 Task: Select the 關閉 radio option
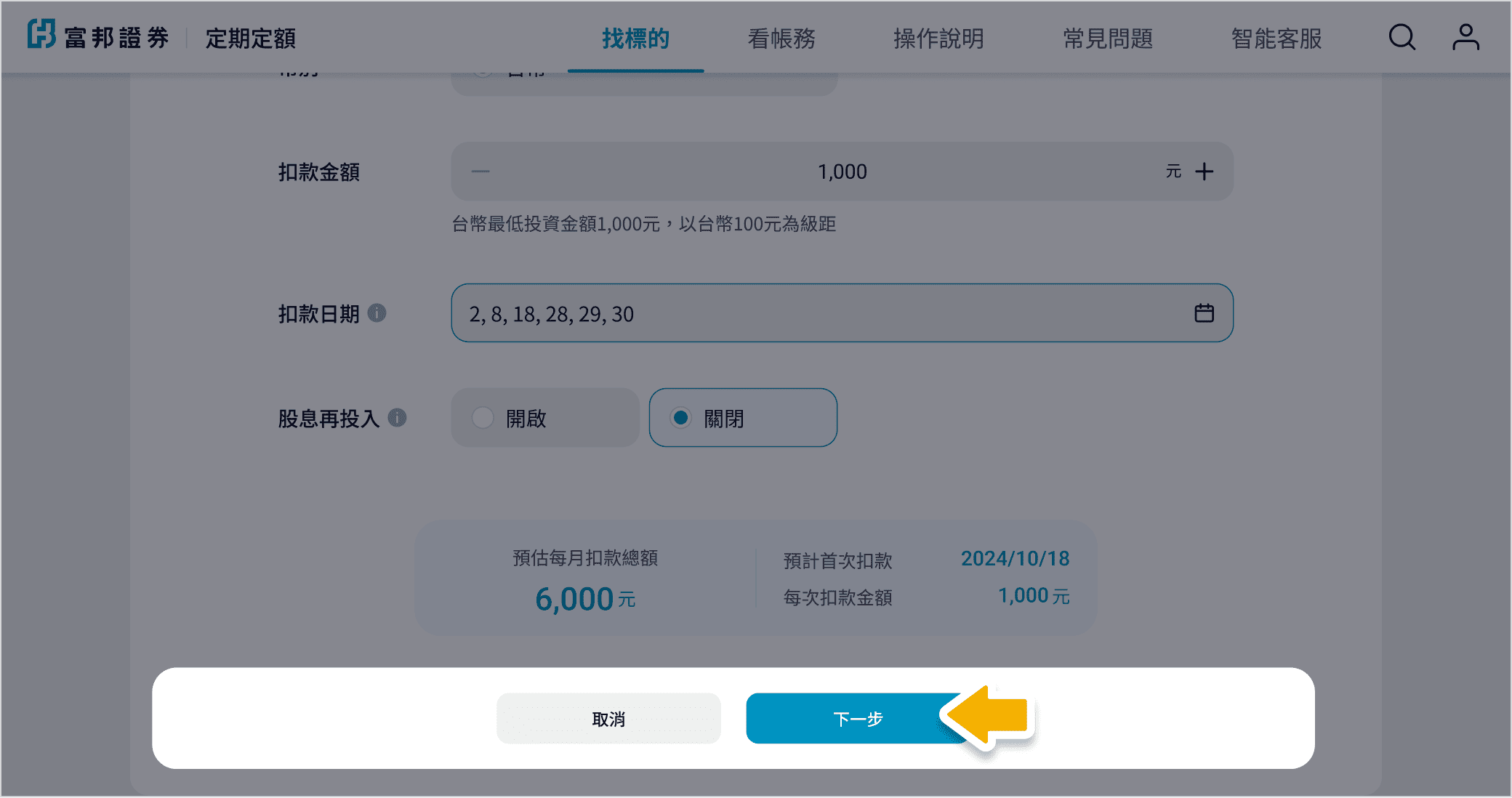(681, 418)
